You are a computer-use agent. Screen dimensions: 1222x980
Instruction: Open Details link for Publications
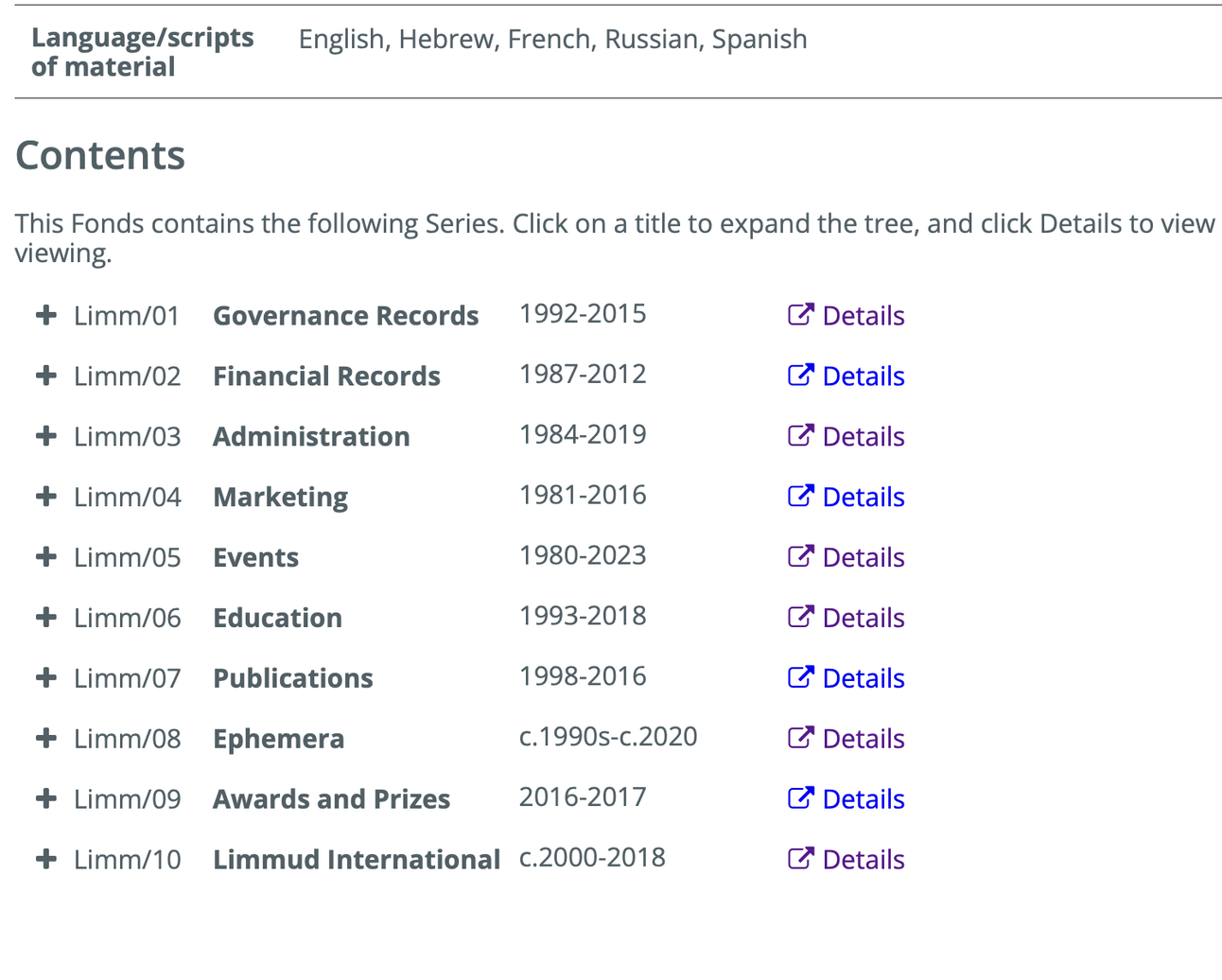(x=864, y=678)
